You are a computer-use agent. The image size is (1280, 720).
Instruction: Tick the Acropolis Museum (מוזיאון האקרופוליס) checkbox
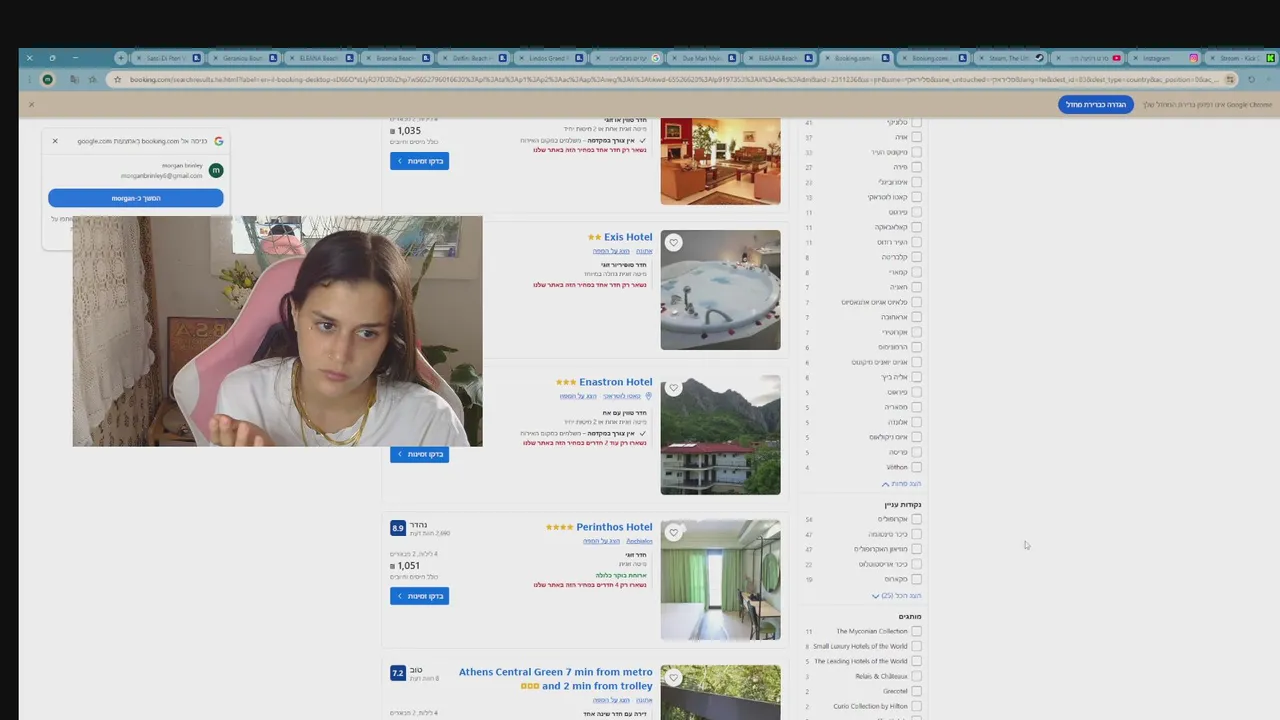(916, 549)
